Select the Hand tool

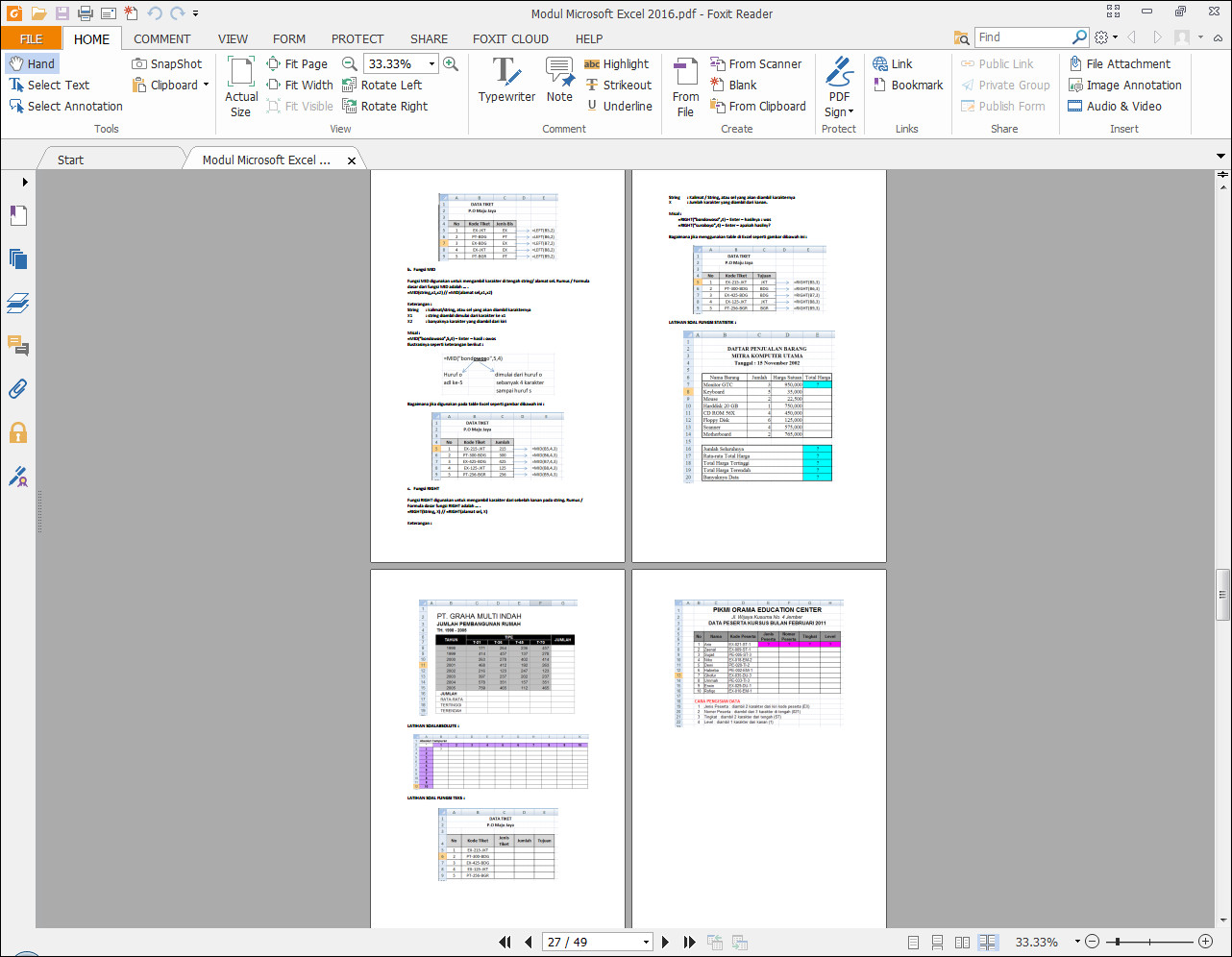[33, 63]
